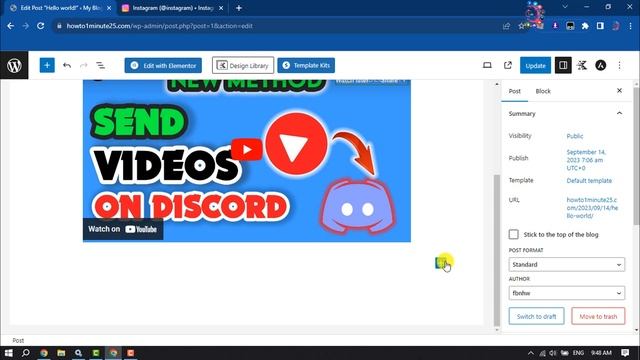Go forward in browser history
This screenshot has height=360, width=640.
[26, 26]
